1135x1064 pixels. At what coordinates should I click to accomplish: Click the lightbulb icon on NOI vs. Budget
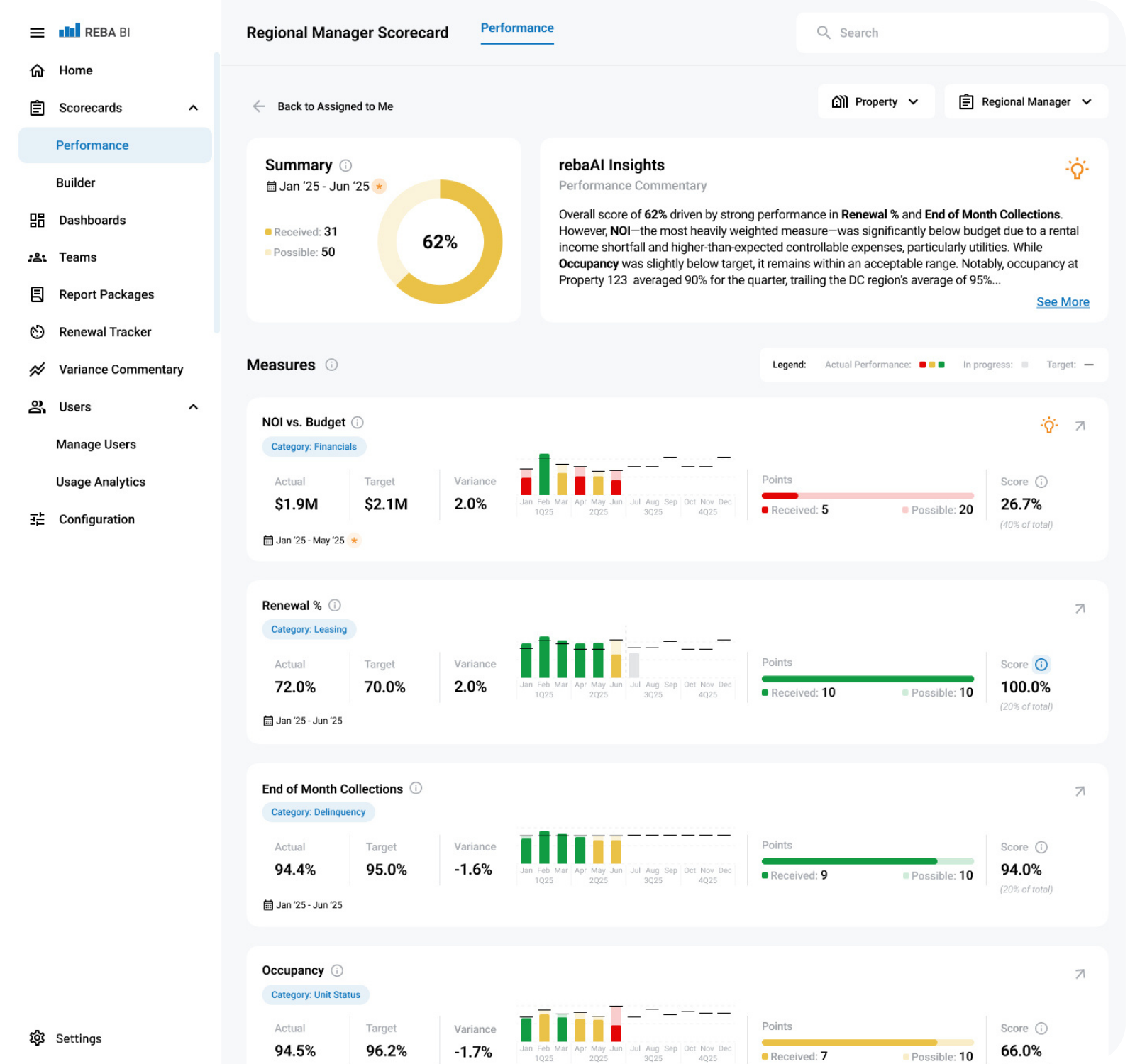click(x=1048, y=426)
